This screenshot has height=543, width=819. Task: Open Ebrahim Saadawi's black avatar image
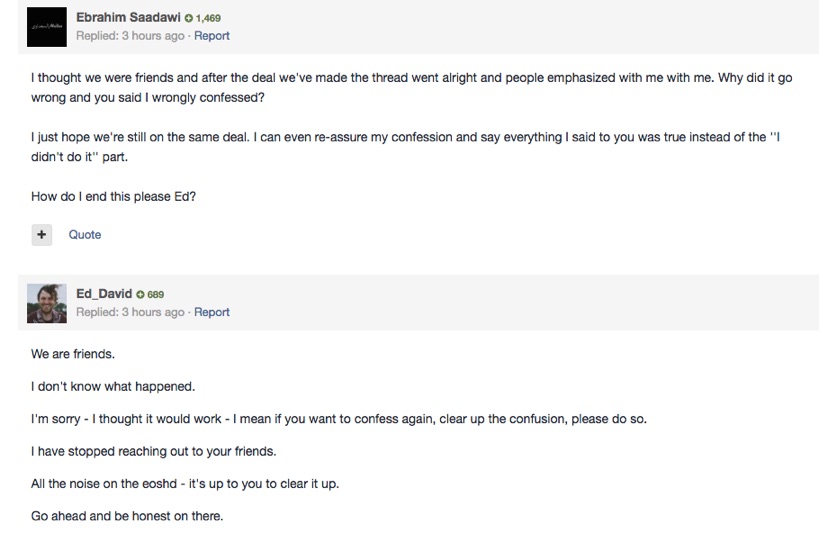(x=47, y=27)
